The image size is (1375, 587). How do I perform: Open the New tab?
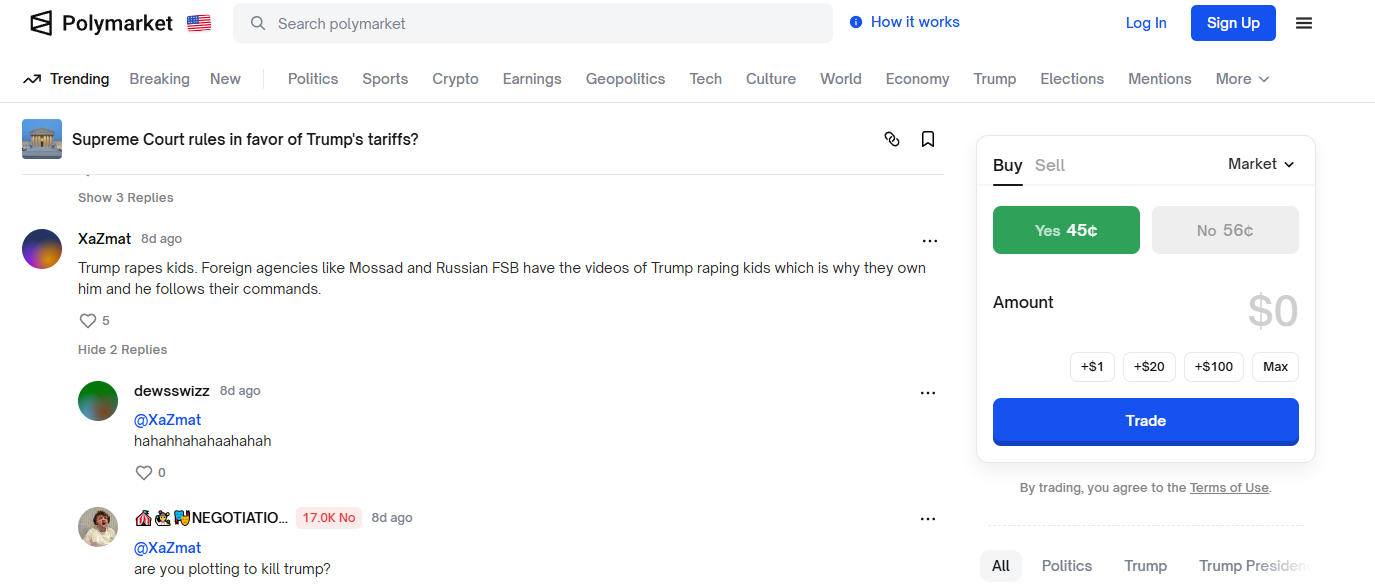point(225,79)
